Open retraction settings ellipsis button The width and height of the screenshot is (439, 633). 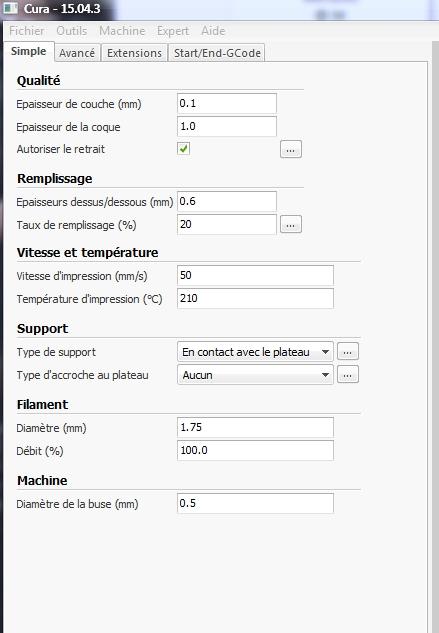(291, 149)
